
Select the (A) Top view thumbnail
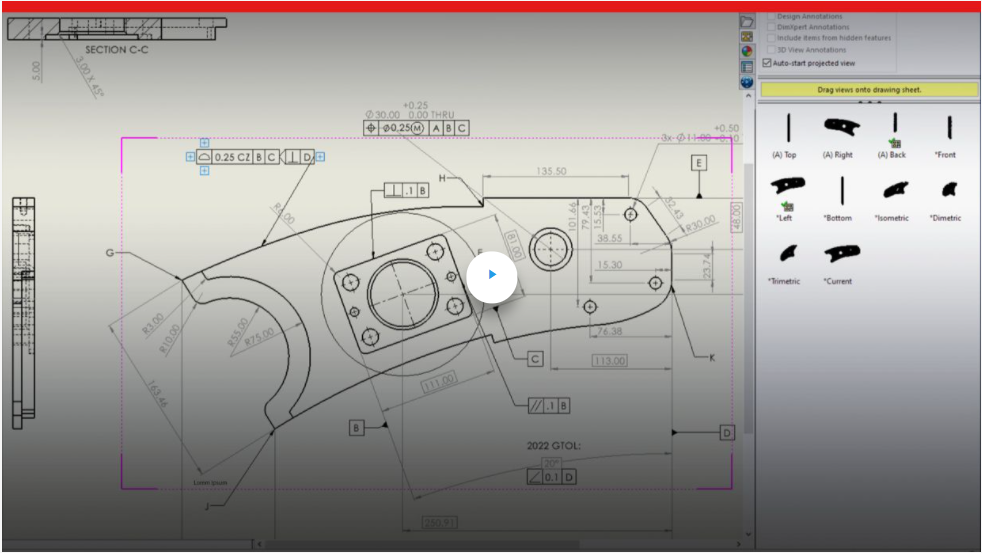786,128
